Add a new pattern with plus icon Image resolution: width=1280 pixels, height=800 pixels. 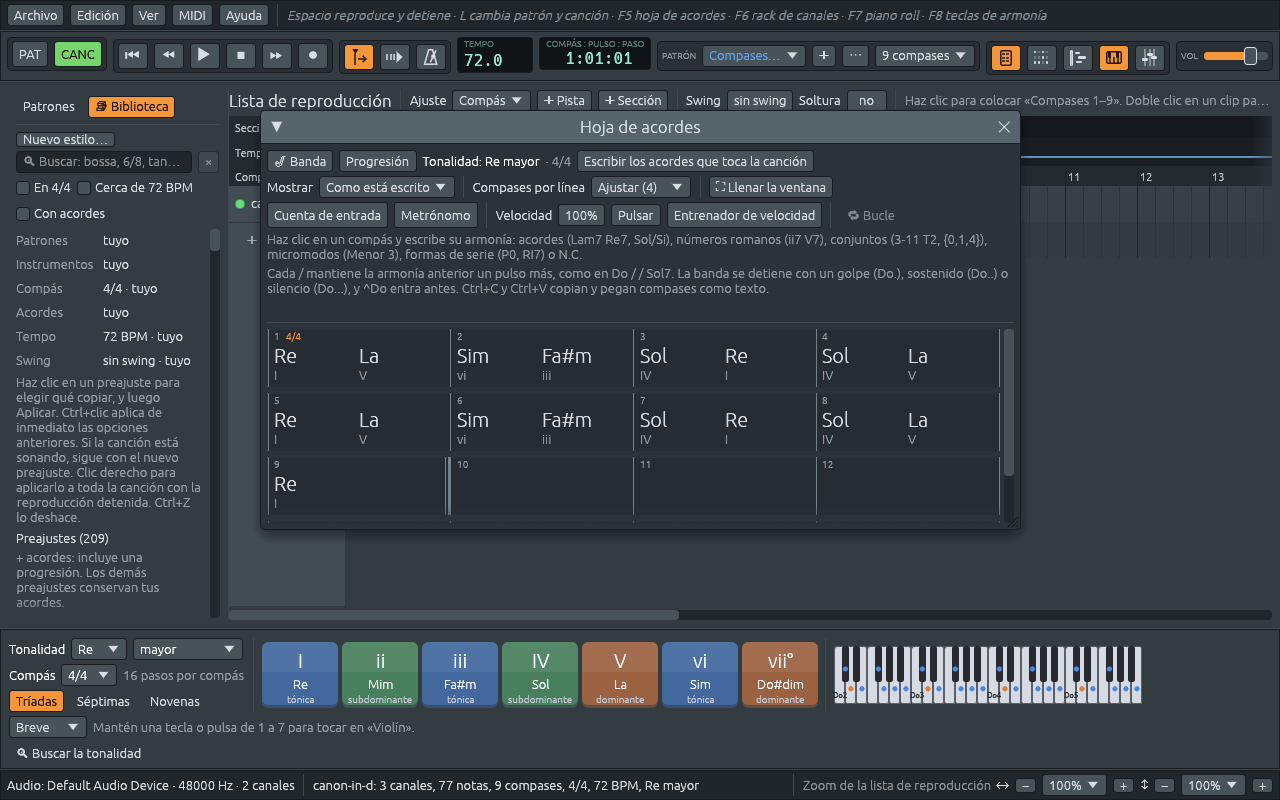823,56
